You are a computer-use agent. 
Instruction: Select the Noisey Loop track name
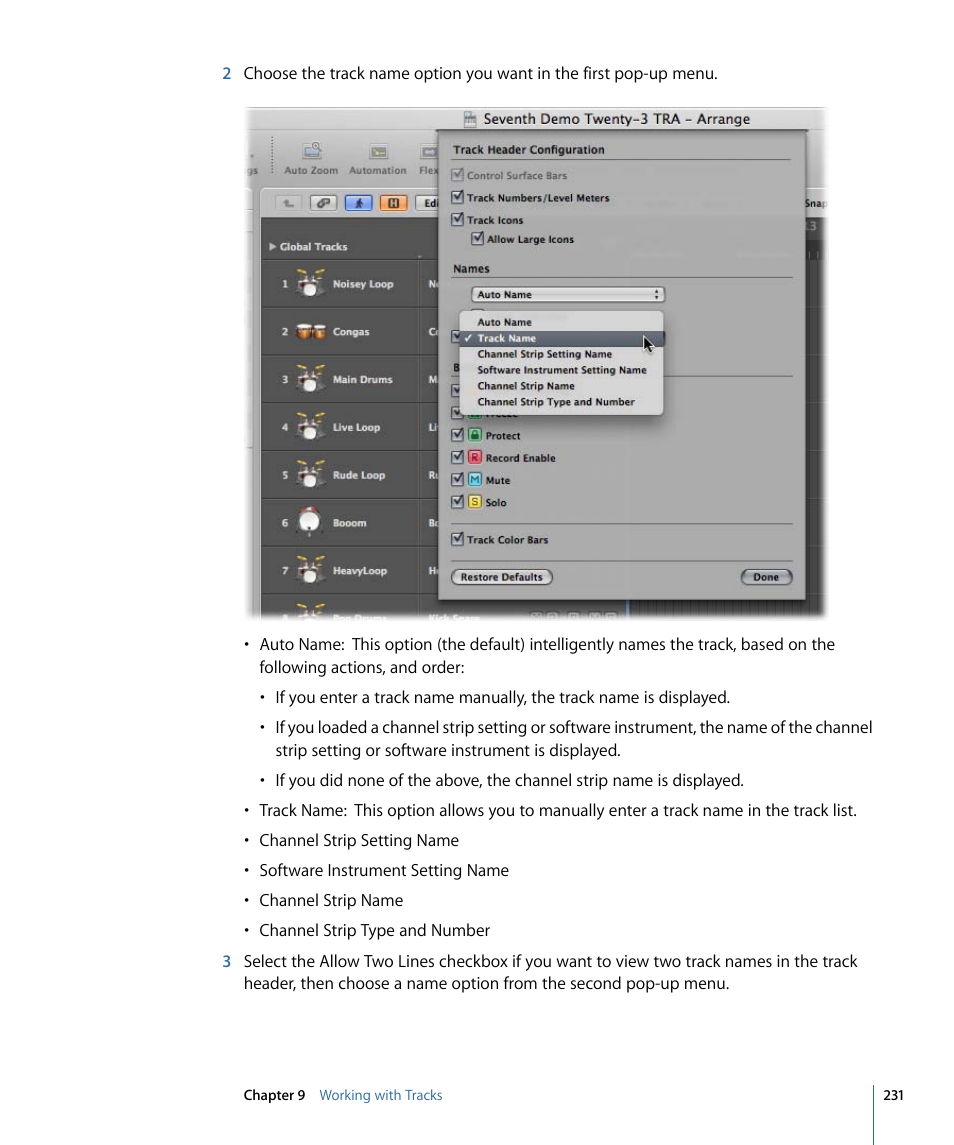[x=363, y=284]
